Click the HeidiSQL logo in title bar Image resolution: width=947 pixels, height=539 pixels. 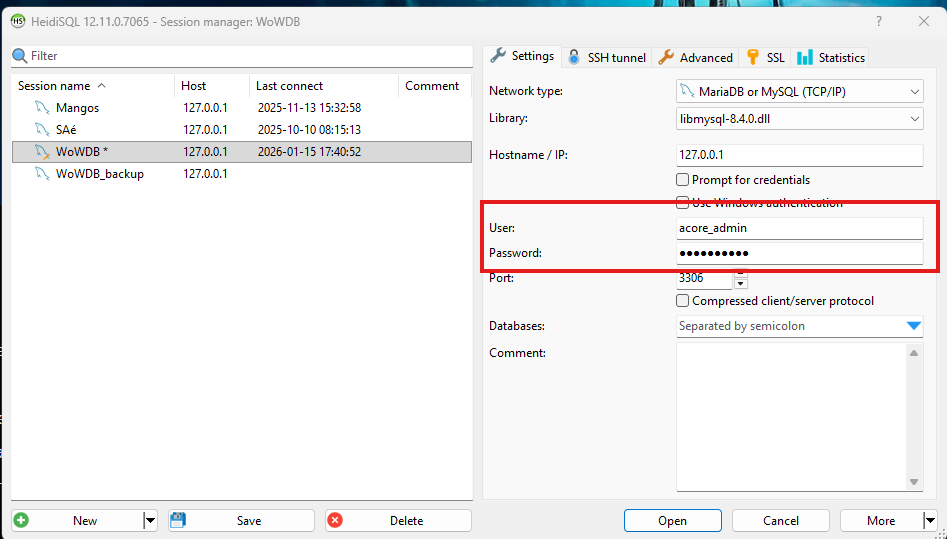tap(18, 22)
